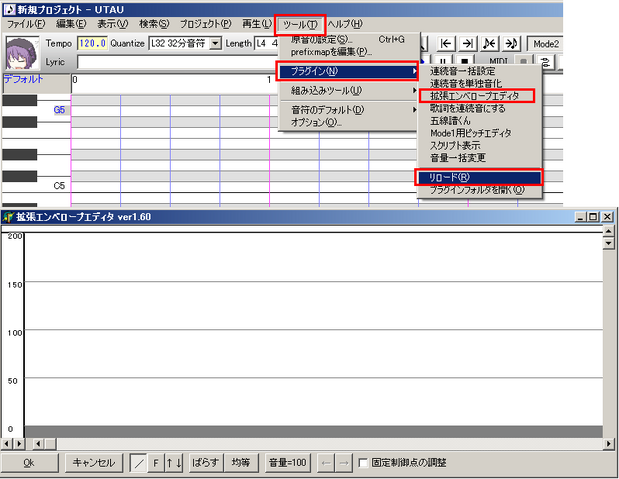
Task: Close the 拡張エンベロープエディタ window
Action: click(x=607, y=217)
